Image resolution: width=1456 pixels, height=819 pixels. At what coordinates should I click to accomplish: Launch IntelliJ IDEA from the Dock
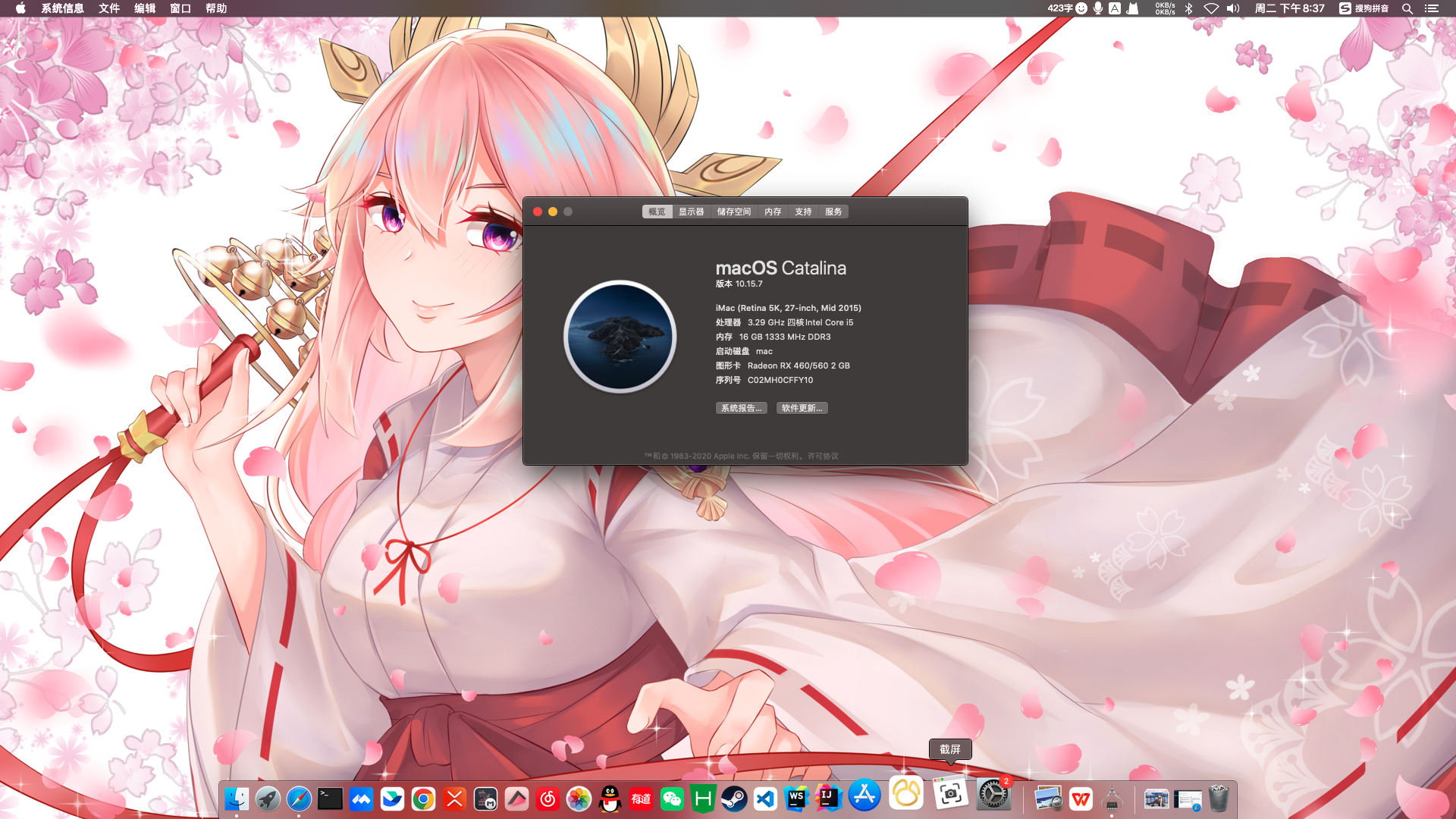click(827, 799)
